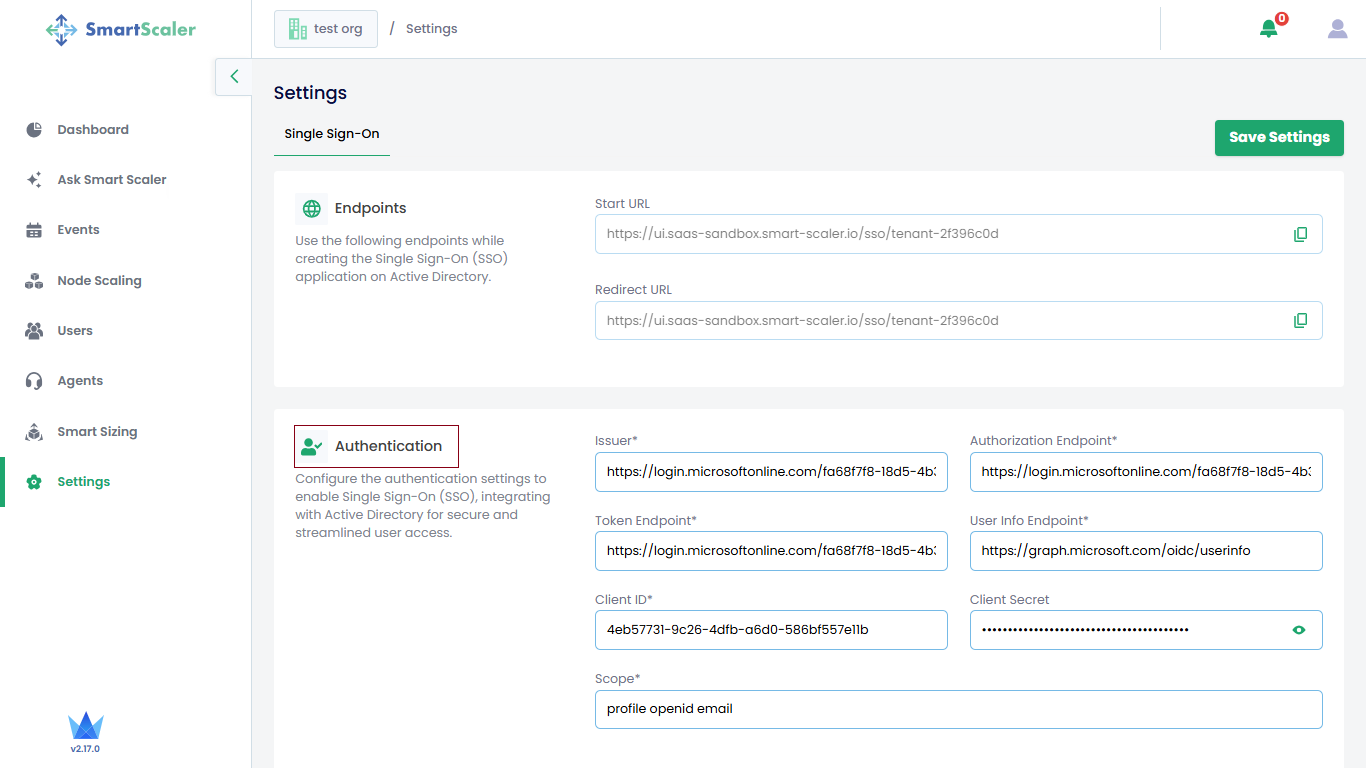The image size is (1366, 768).
Task: Open the test org organization selector
Action: point(326,29)
